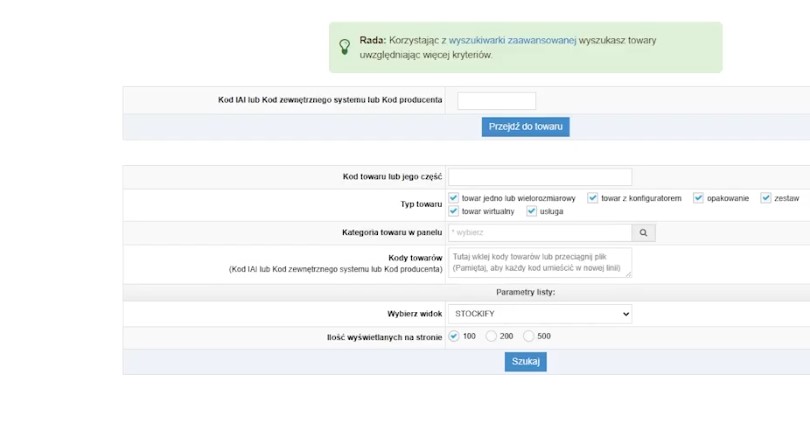Image resolution: width=810 pixels, height=421 pixels.
Task: Open the wyszukiwarki zaawansowanej link
Action: pos(512,40)
